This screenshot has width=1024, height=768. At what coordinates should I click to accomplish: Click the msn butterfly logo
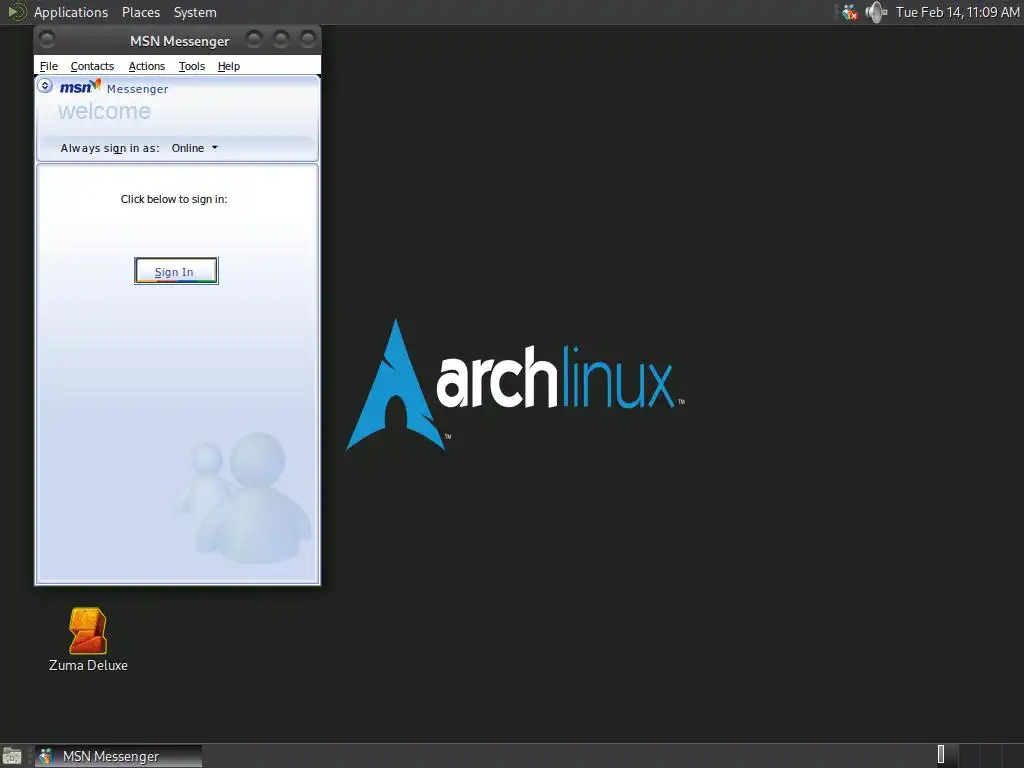[x=80, y=87]
